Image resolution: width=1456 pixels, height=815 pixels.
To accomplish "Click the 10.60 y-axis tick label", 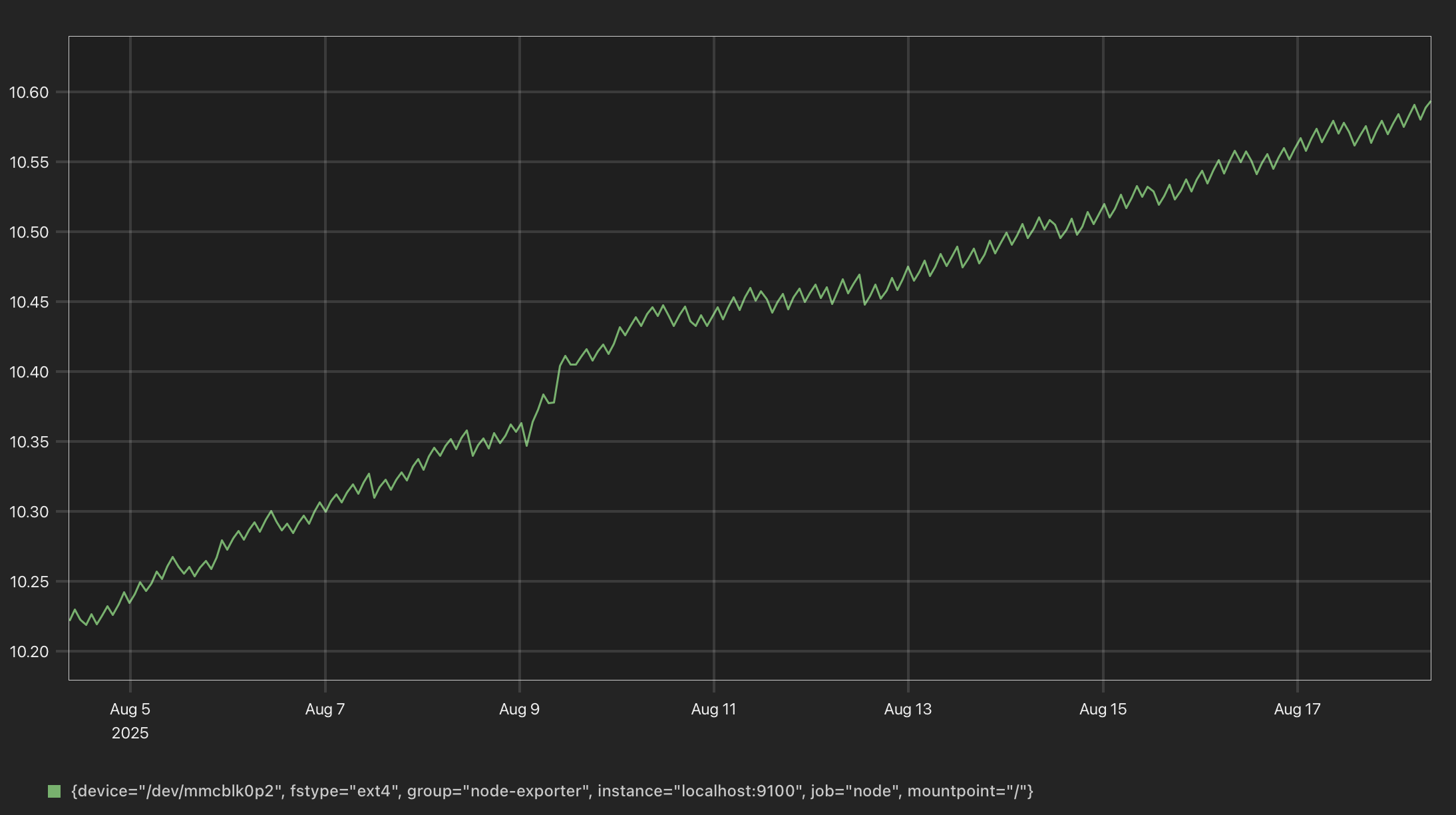I will click(x=29, y=93).
